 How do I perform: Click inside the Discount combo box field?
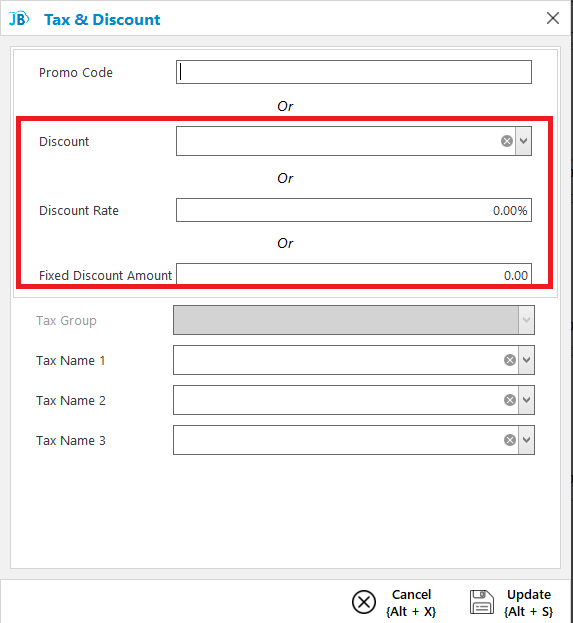(338, 141)
